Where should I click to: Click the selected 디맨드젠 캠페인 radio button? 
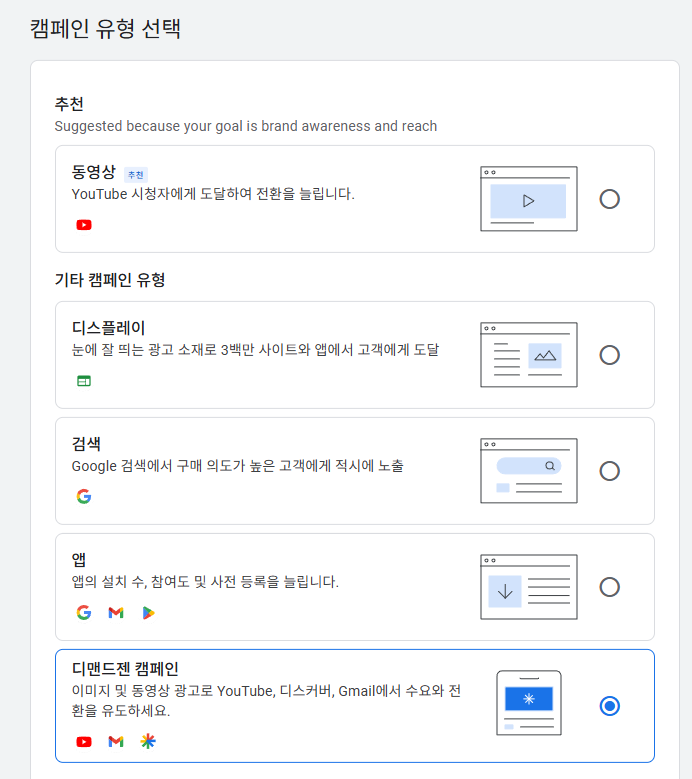click(609, 706)
